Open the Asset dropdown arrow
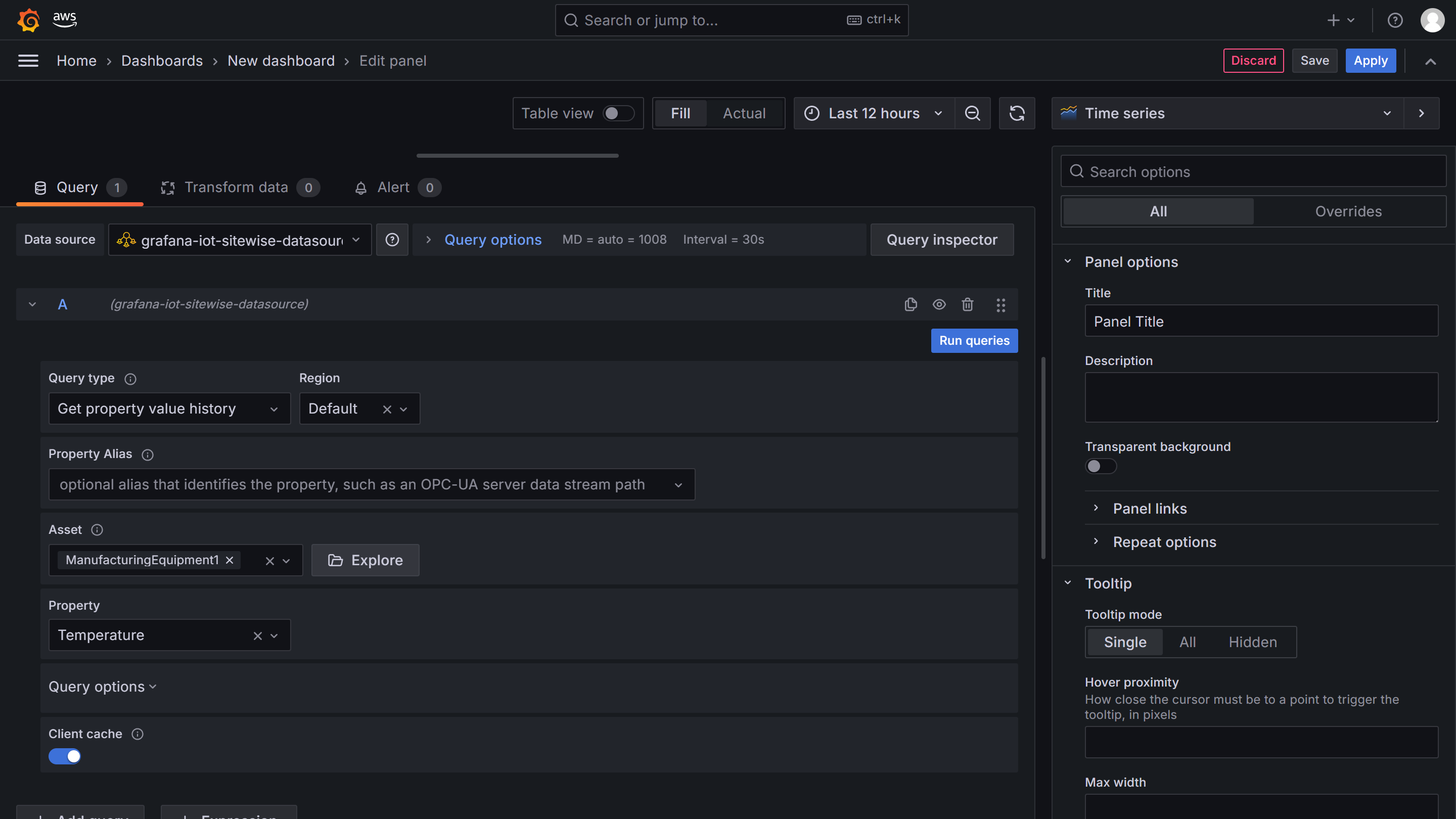This screenshot has height=819, width=1456. 286,561
